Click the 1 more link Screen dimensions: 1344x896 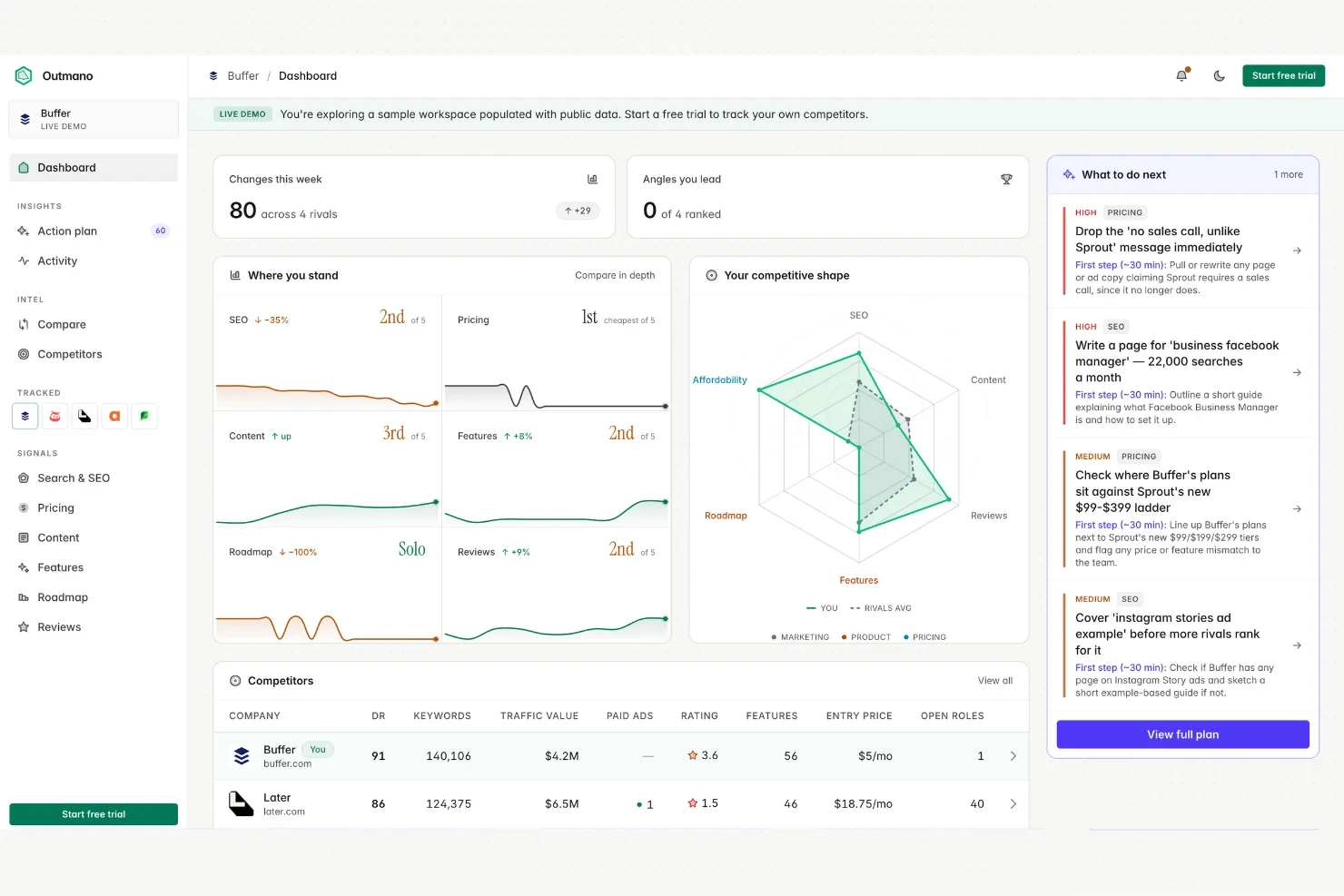point(1288,174)
